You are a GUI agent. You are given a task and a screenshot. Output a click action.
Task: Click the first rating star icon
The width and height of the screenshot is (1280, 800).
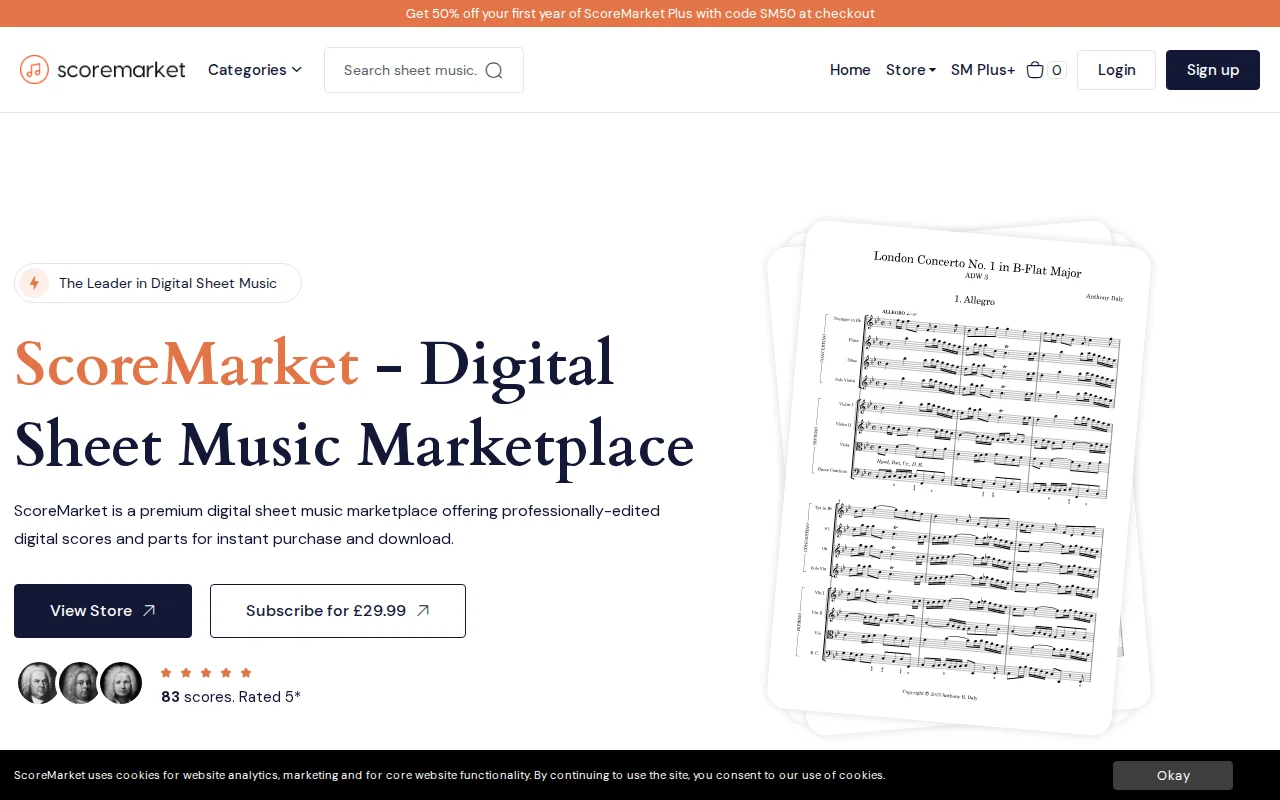166,672
